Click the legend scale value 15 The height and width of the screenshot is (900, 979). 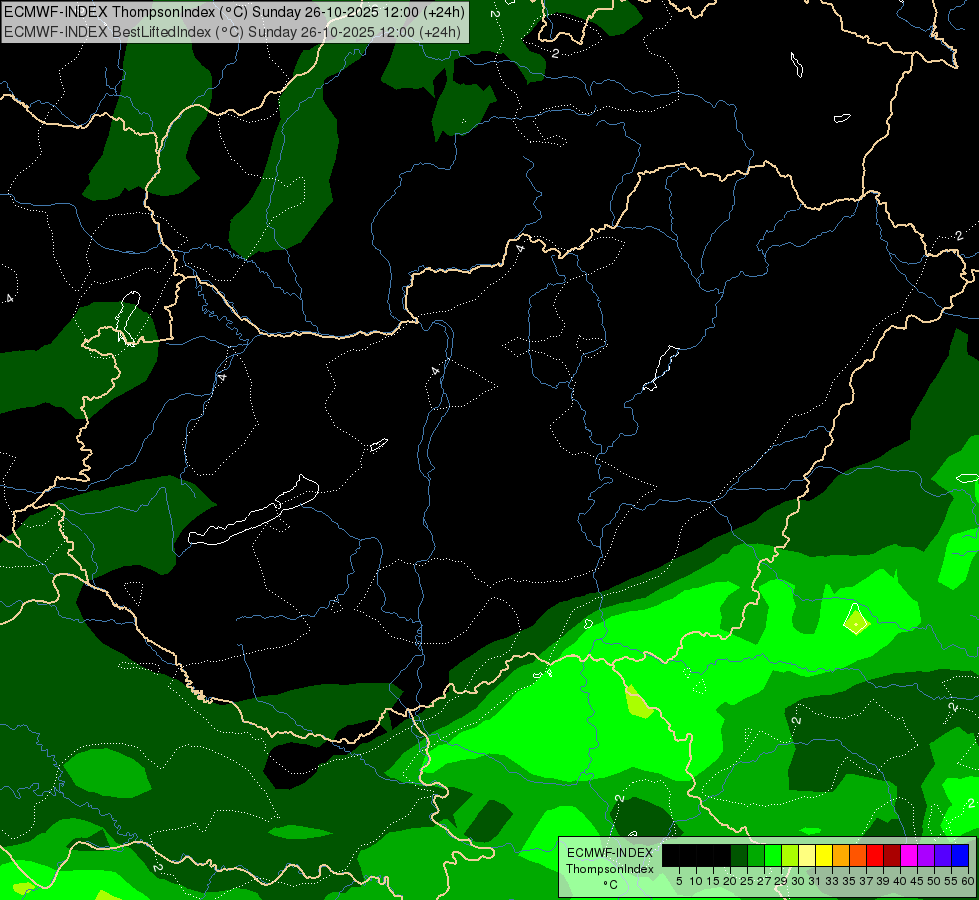[713, 881]
